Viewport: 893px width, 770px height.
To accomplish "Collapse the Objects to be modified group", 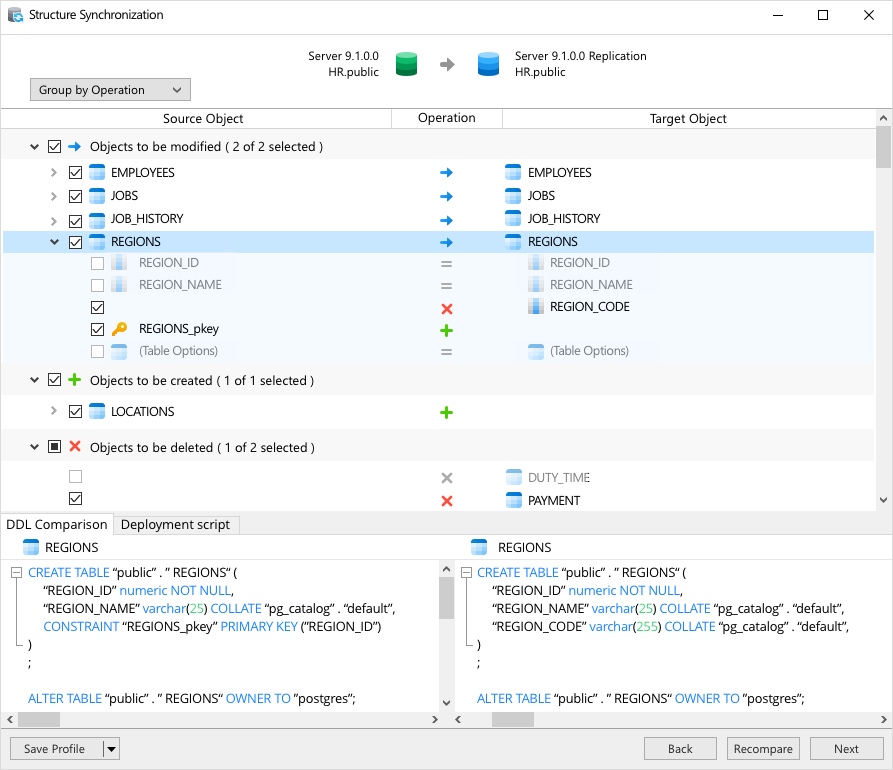I will tap(34, 146).
